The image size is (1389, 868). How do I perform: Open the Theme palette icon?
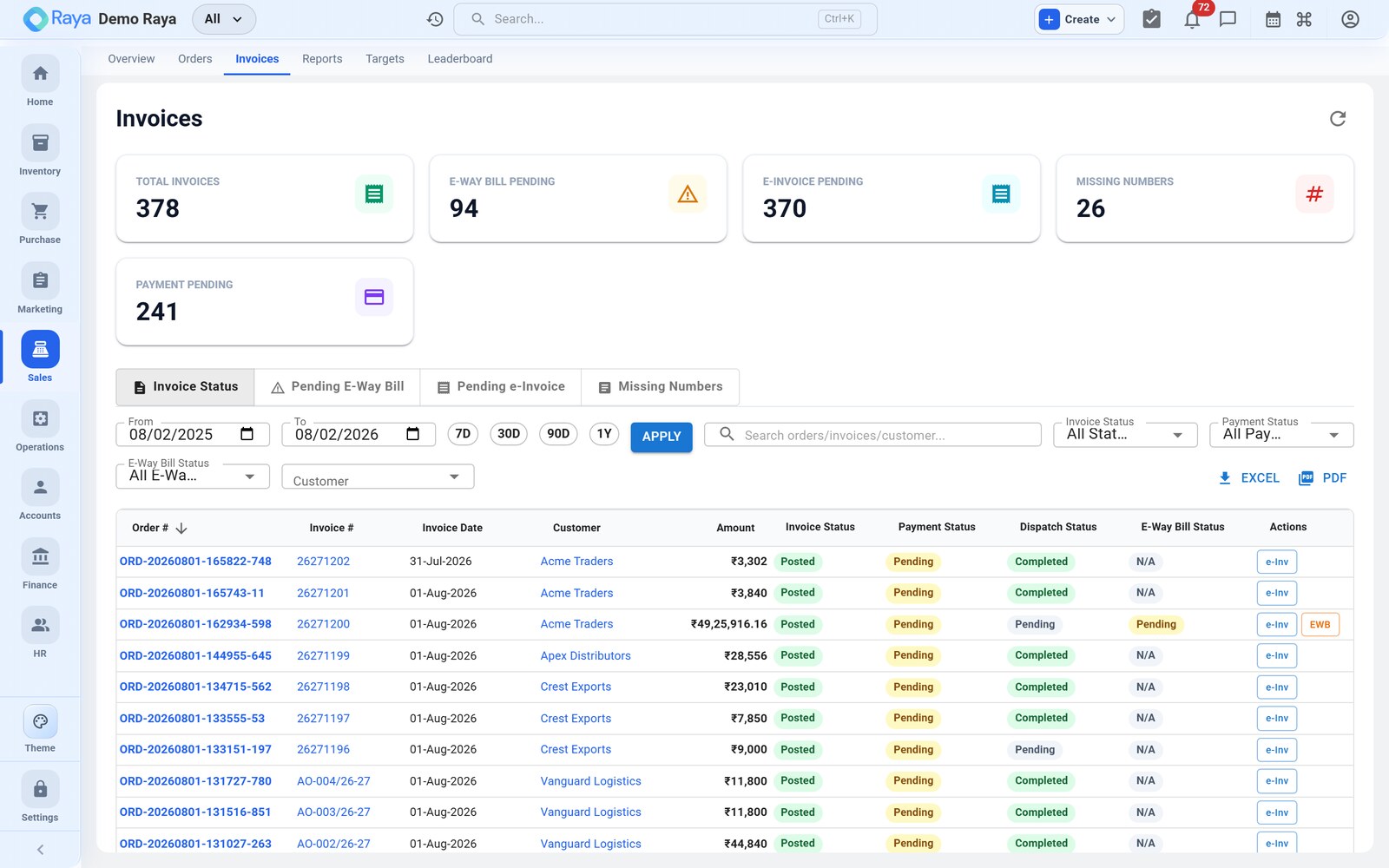coord(40,722)
